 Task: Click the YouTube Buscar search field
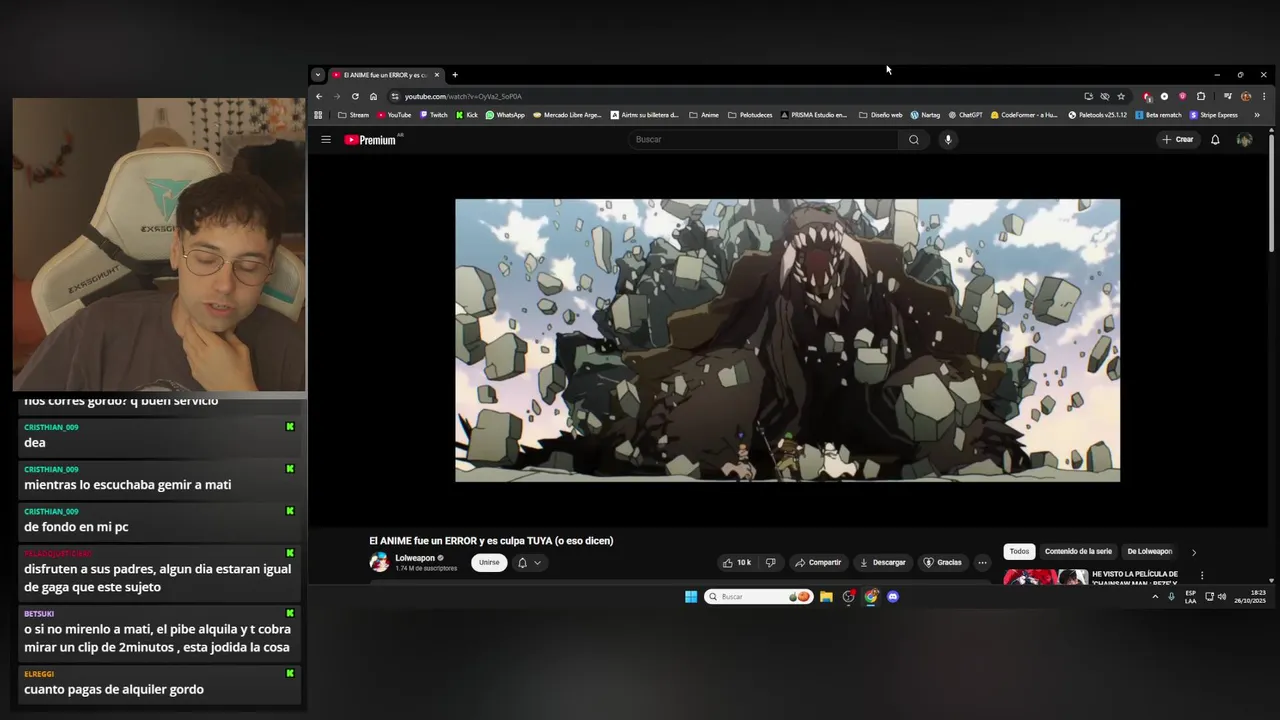pyautogui.click(x=763, y=139)
